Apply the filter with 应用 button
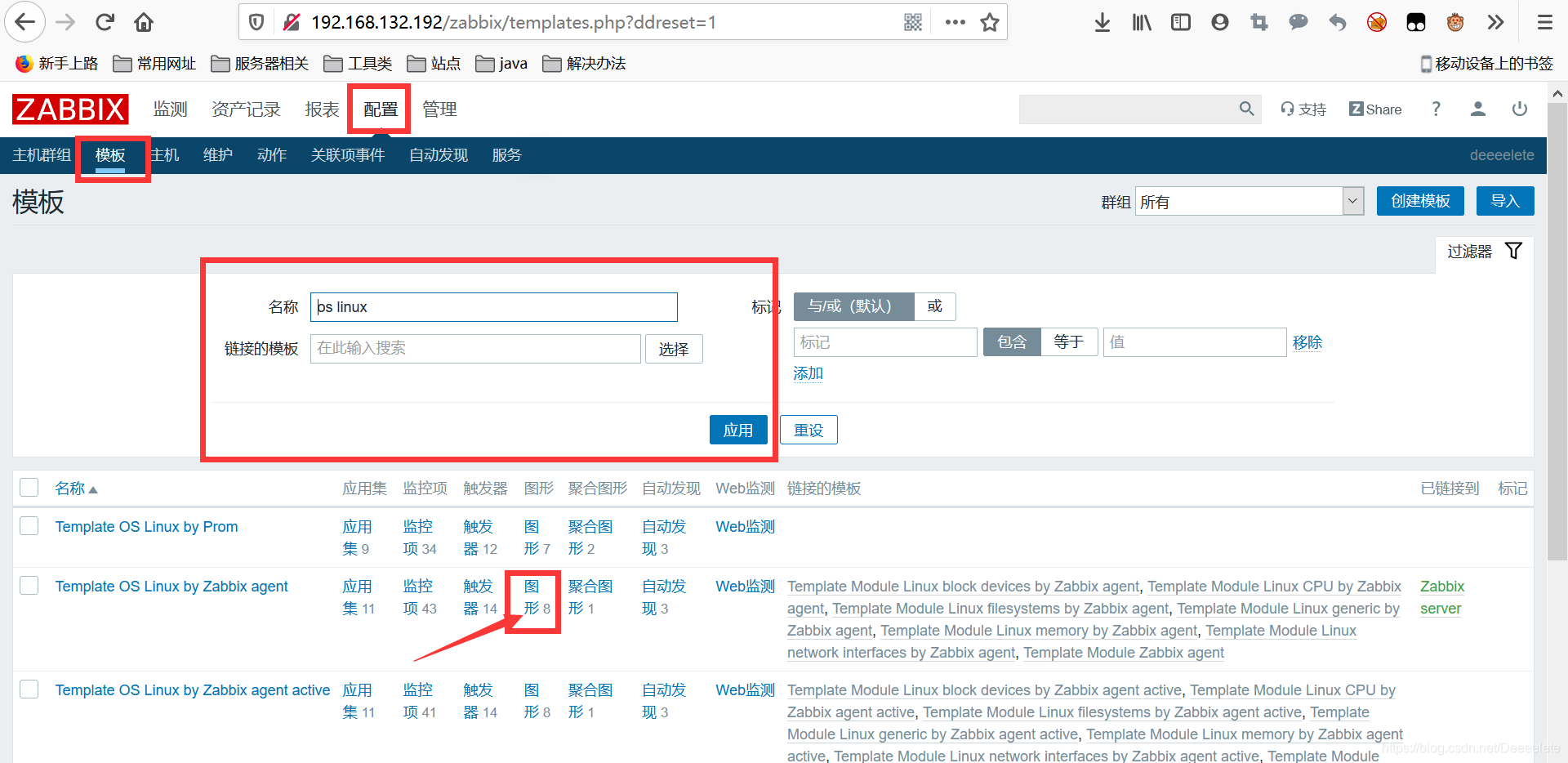Image resolution: width=1568 pixels, height=763 pixels. [x=738, y=430]
